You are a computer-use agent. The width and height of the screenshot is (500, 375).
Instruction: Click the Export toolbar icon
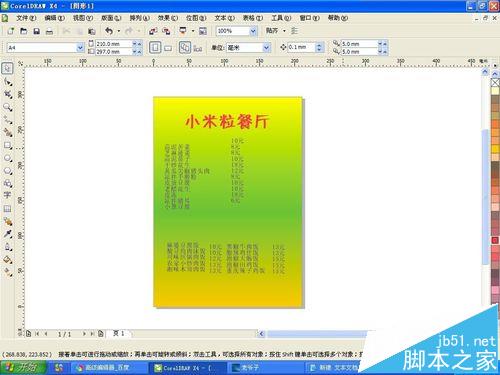pos(166,31)
